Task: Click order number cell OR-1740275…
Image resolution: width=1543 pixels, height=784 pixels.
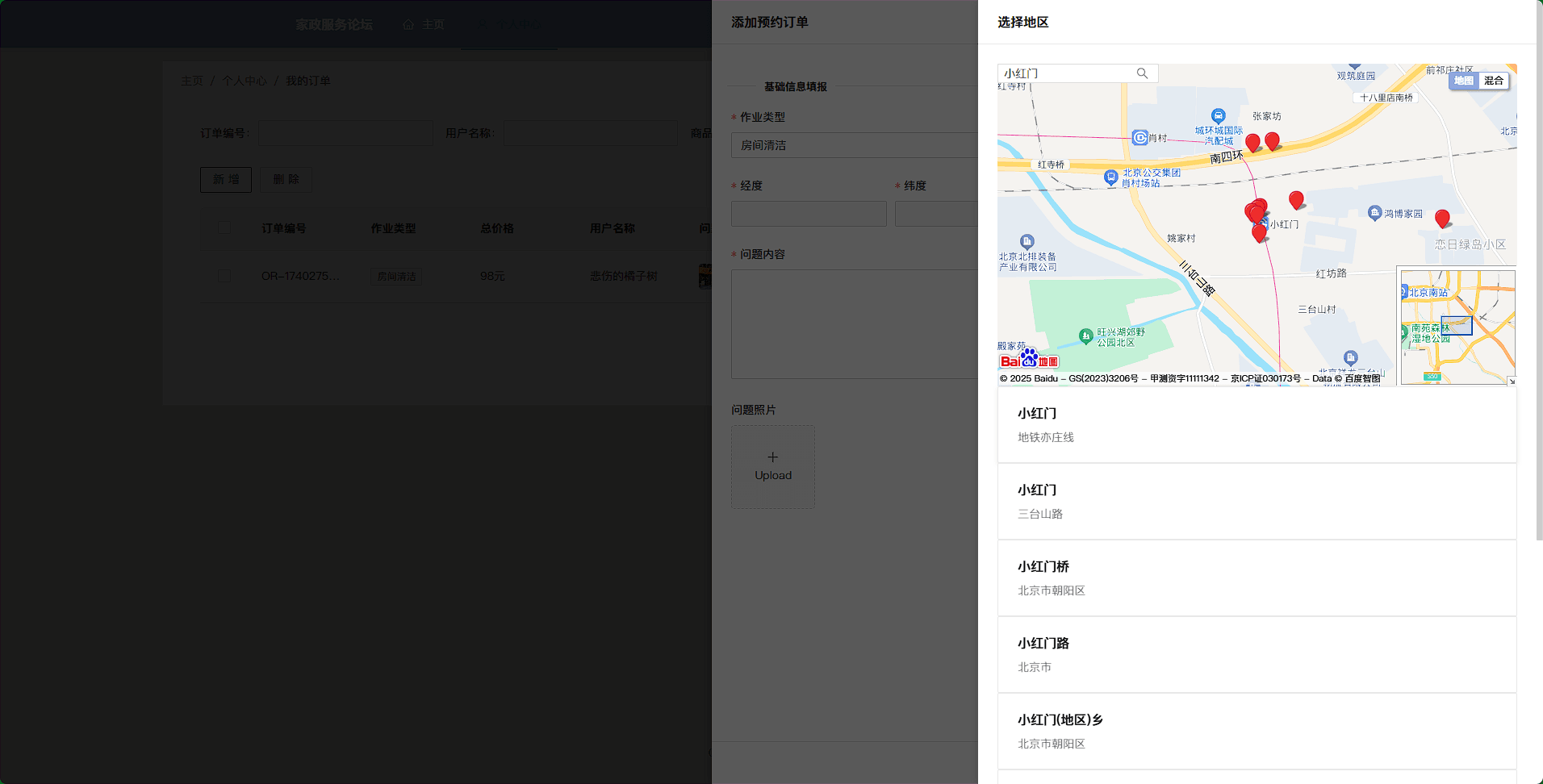Action: point(300,276)
